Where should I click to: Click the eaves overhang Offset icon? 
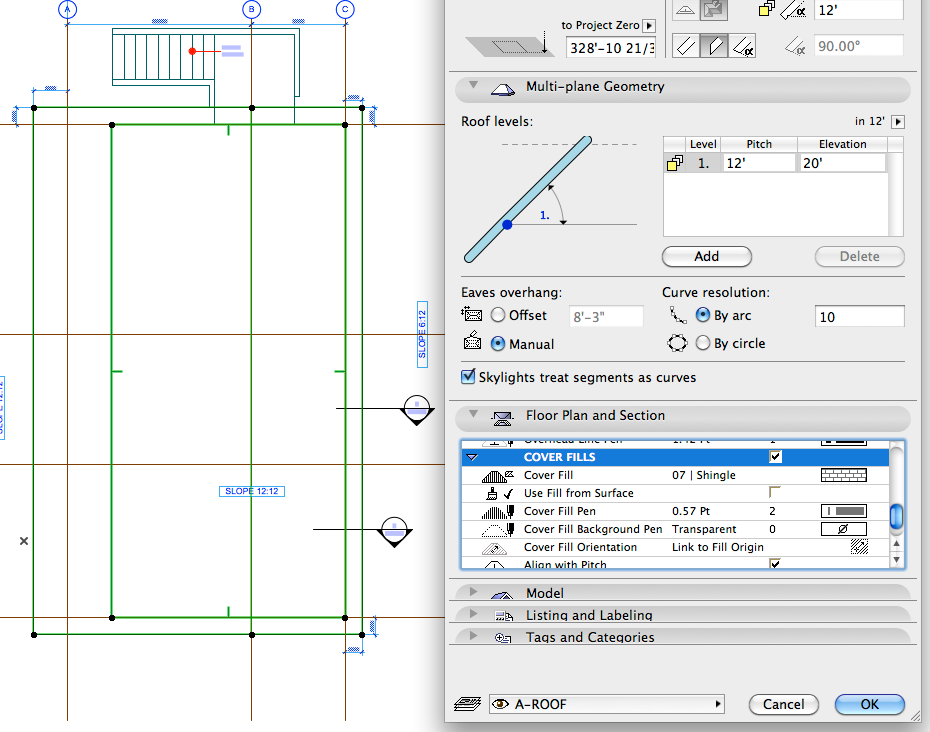(472, 313)
